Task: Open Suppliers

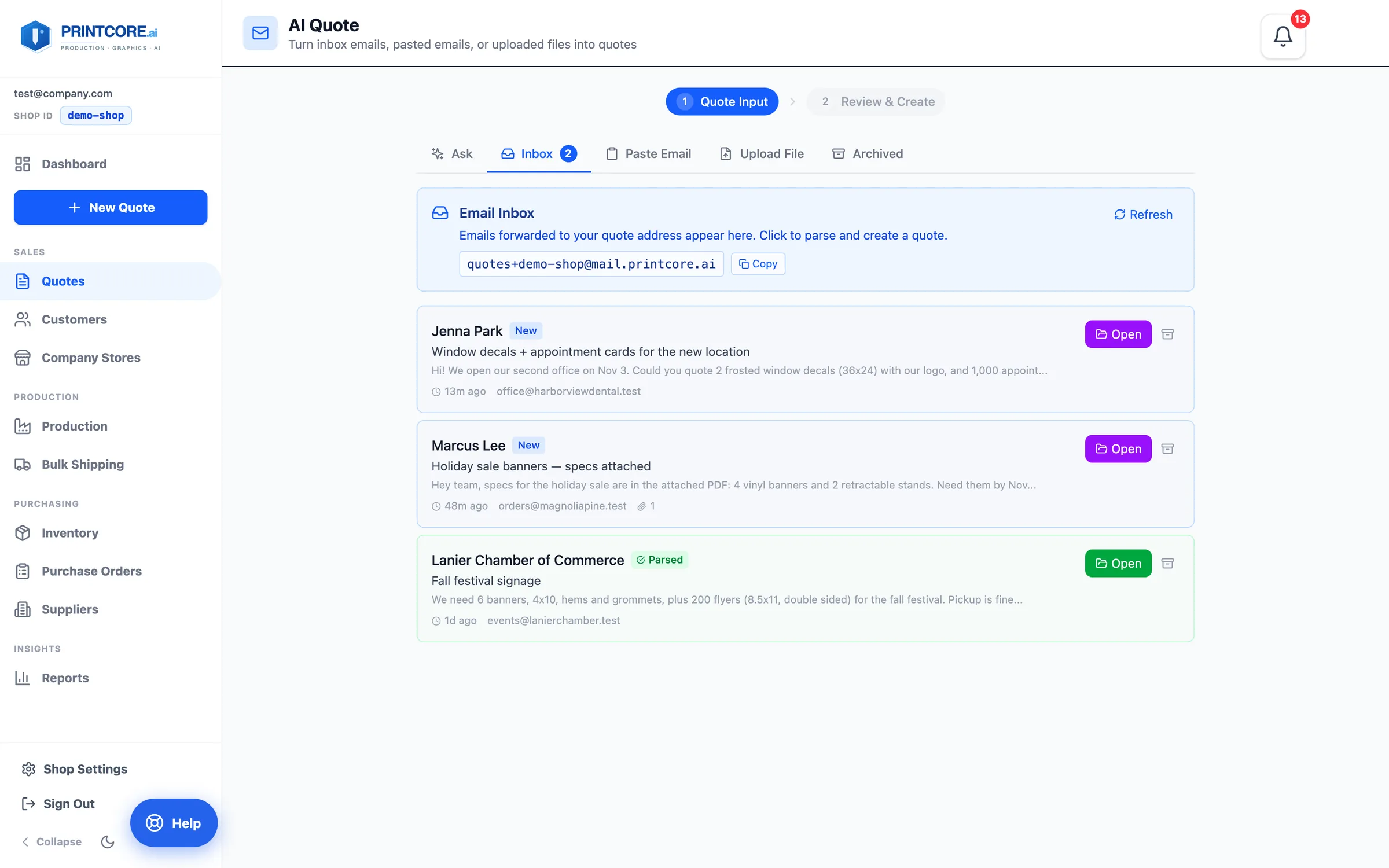Action: pos(111,609)
